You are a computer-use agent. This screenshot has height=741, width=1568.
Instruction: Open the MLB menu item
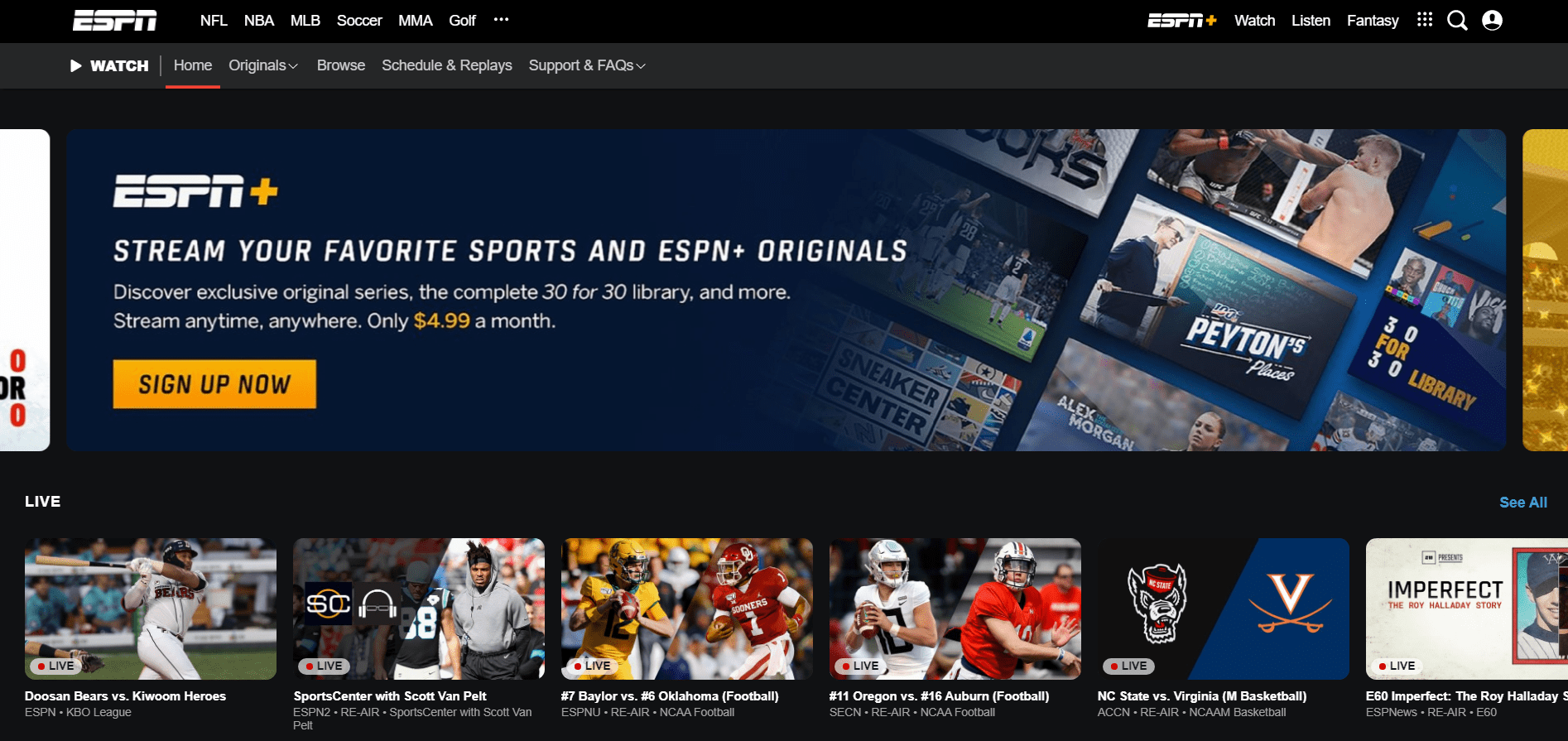pos(305,21)
